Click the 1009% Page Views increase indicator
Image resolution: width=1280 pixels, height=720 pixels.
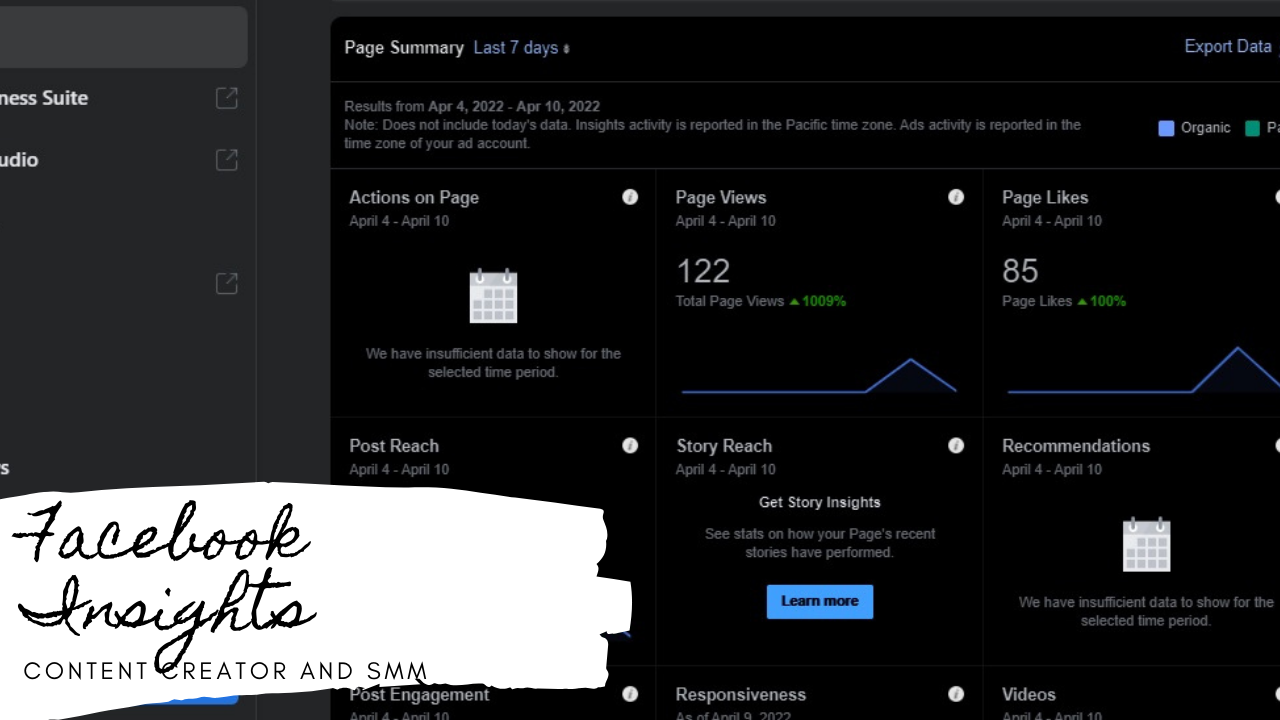coord(818,301)
